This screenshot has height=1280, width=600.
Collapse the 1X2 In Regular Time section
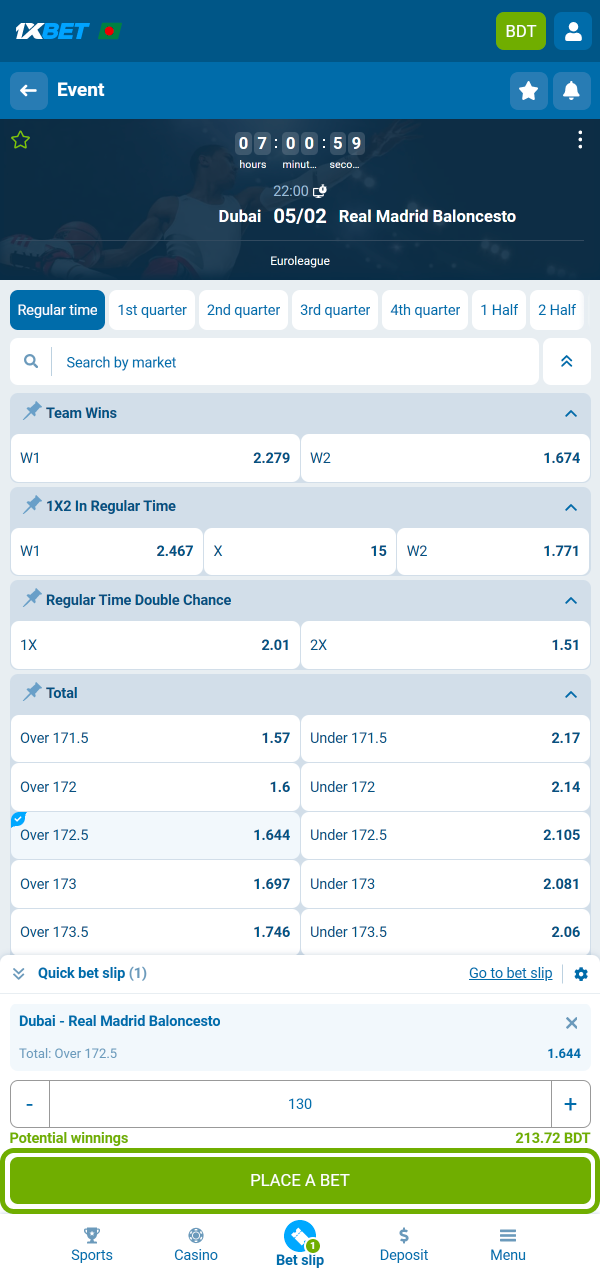pos(571,506)
